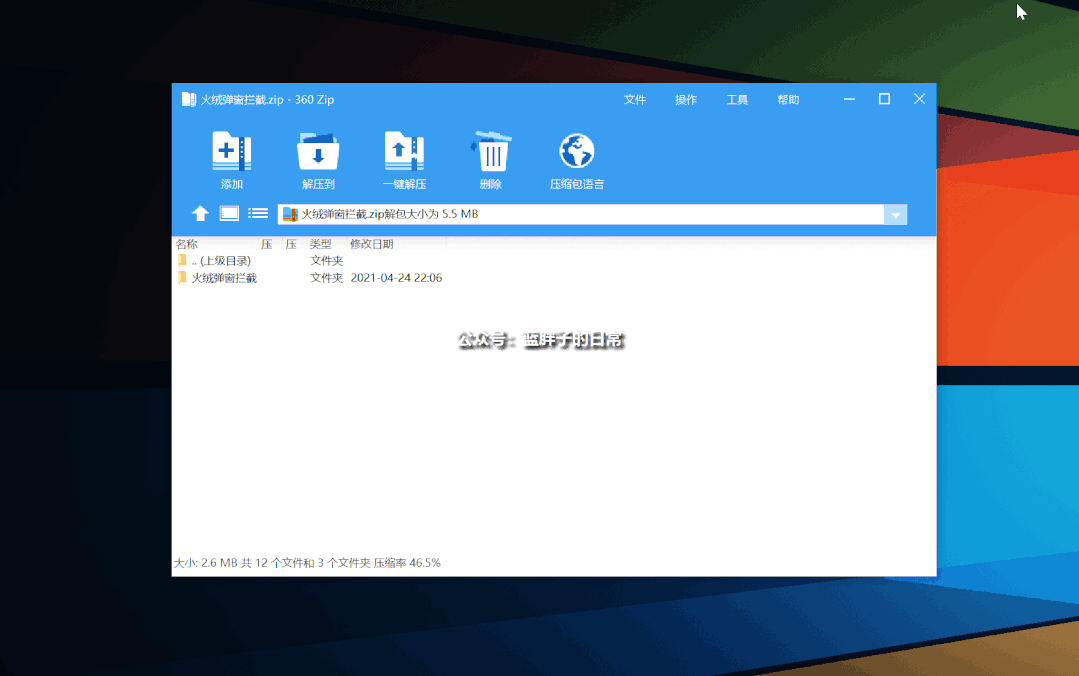This screenshot has height=676, width=1079.
Task: Select the 火绒弹窗拦截 folder row
Action: [224, 278]
